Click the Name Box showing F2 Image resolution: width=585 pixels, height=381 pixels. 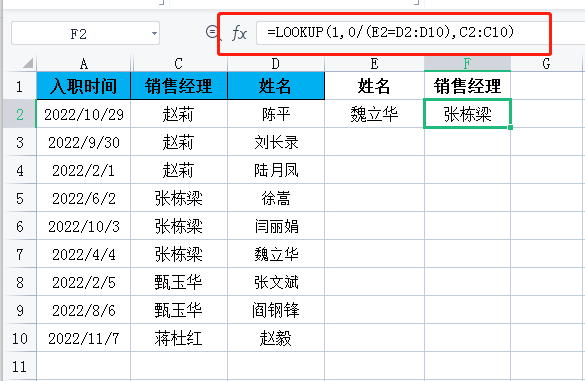click(x=85, y=34)
